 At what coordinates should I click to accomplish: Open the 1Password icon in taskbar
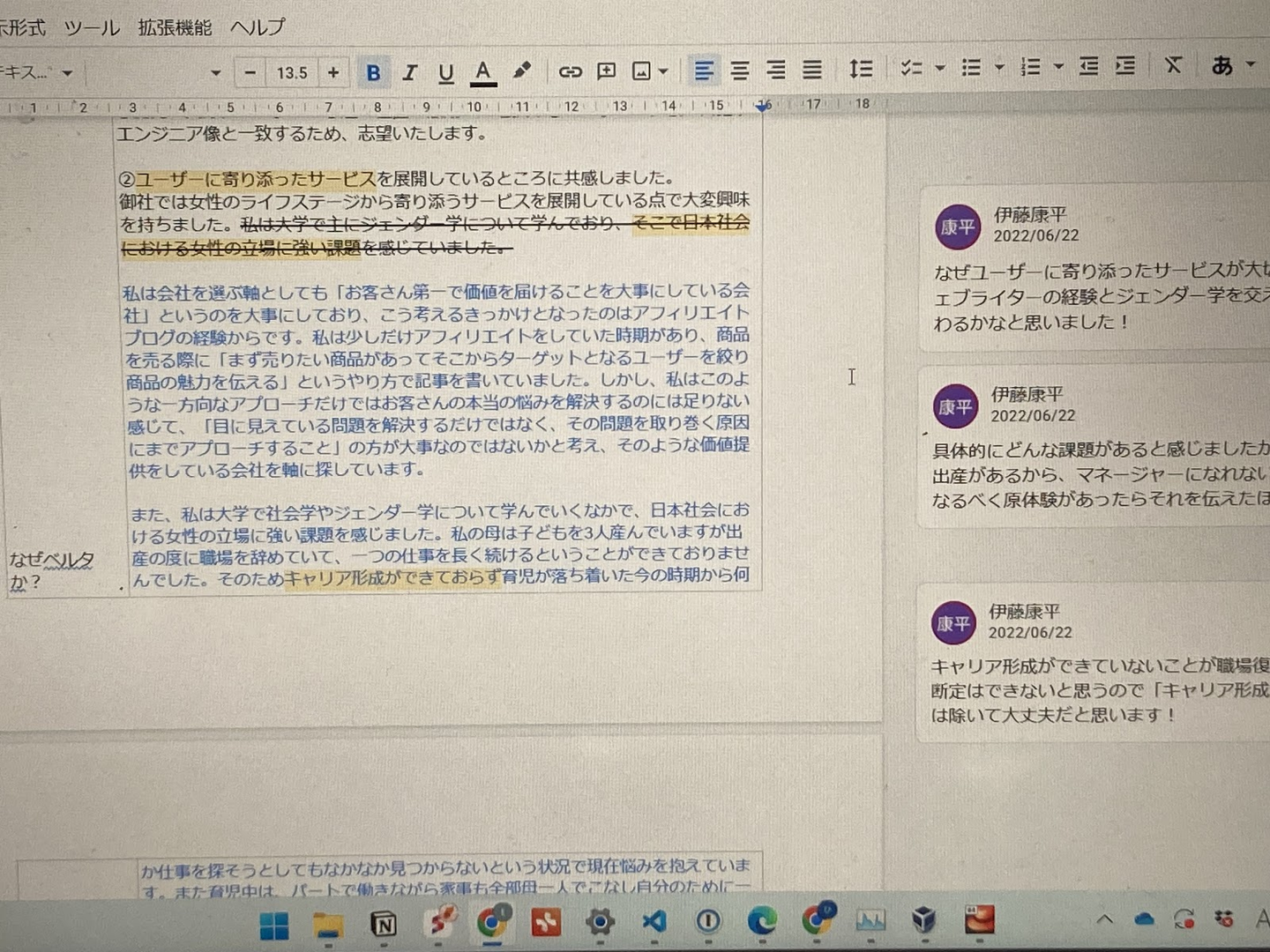point(708,922)
